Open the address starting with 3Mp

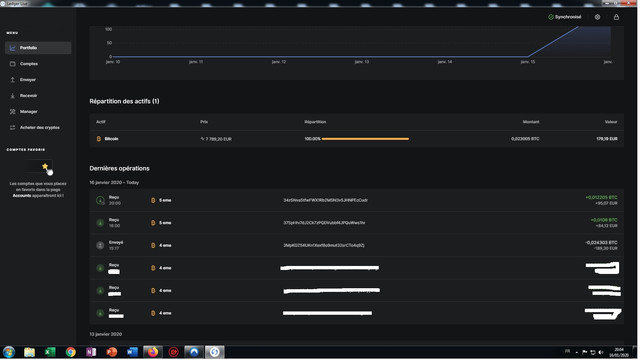324,245
